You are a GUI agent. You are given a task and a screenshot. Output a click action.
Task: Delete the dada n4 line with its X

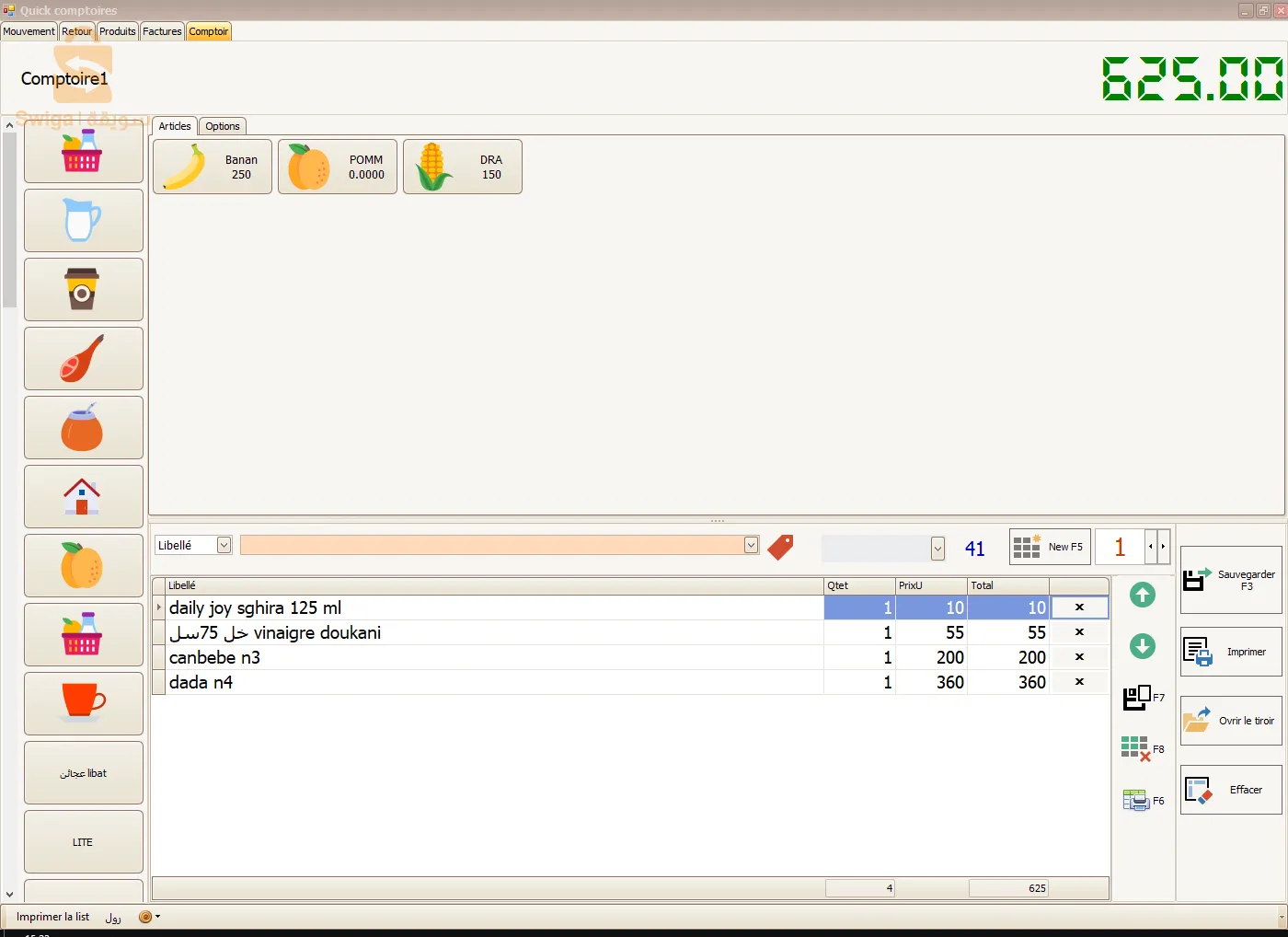pos(1079,682)
